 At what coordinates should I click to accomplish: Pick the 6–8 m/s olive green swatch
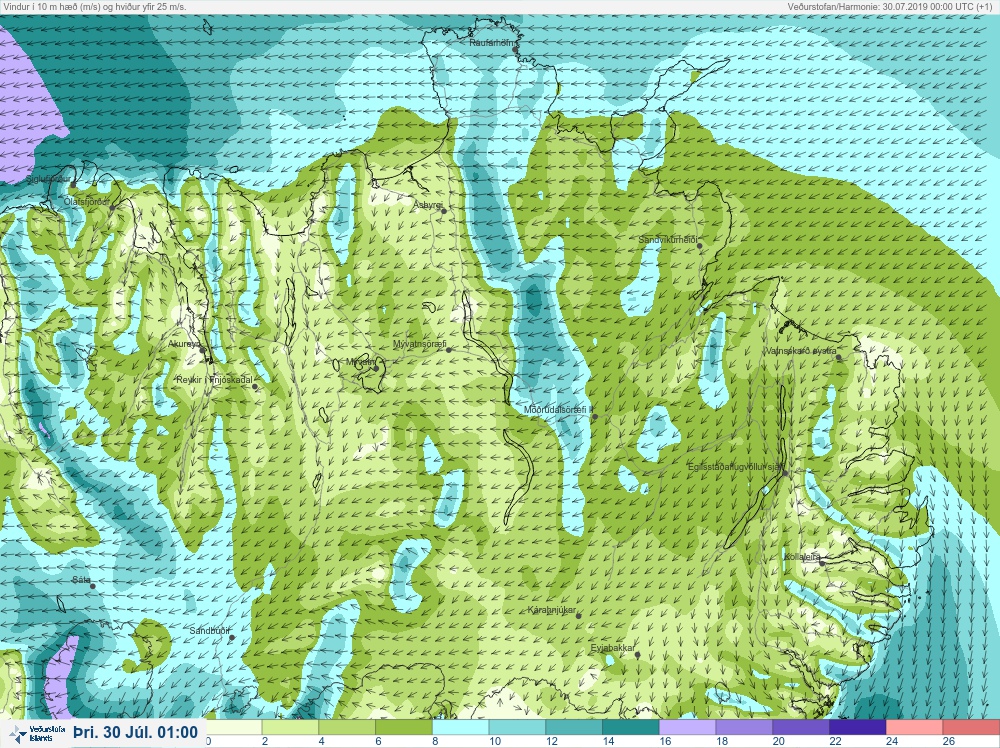coord(404,727)
